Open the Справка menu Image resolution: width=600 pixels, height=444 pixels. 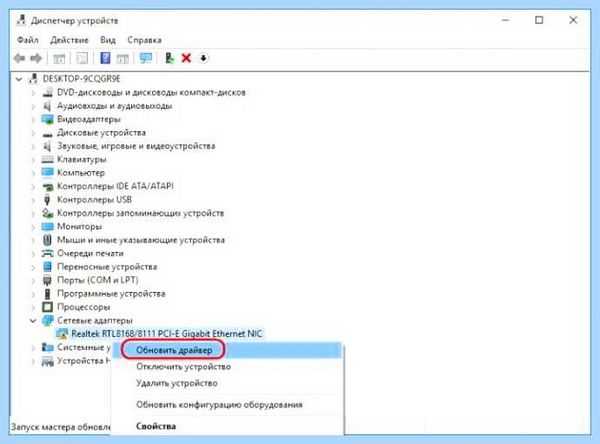pos(144,40)
